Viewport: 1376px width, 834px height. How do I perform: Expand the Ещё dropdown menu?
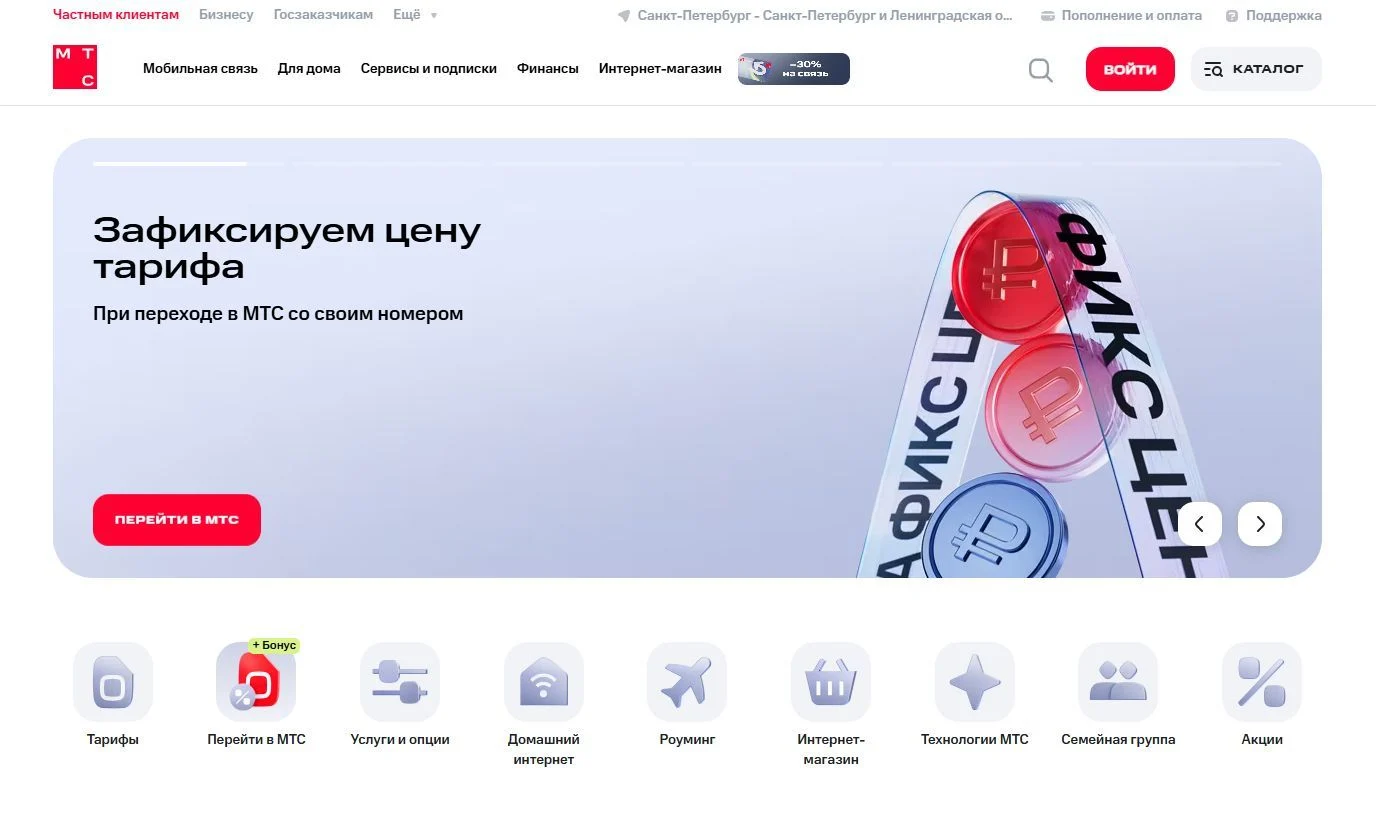point(415,15)
